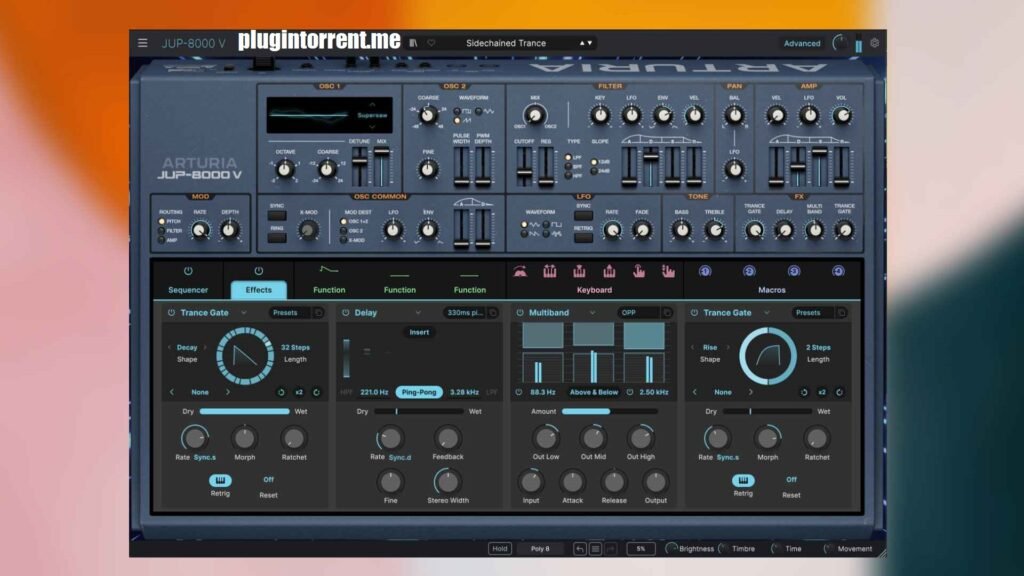Select the first keyboard settings icon

click(520, 272)
